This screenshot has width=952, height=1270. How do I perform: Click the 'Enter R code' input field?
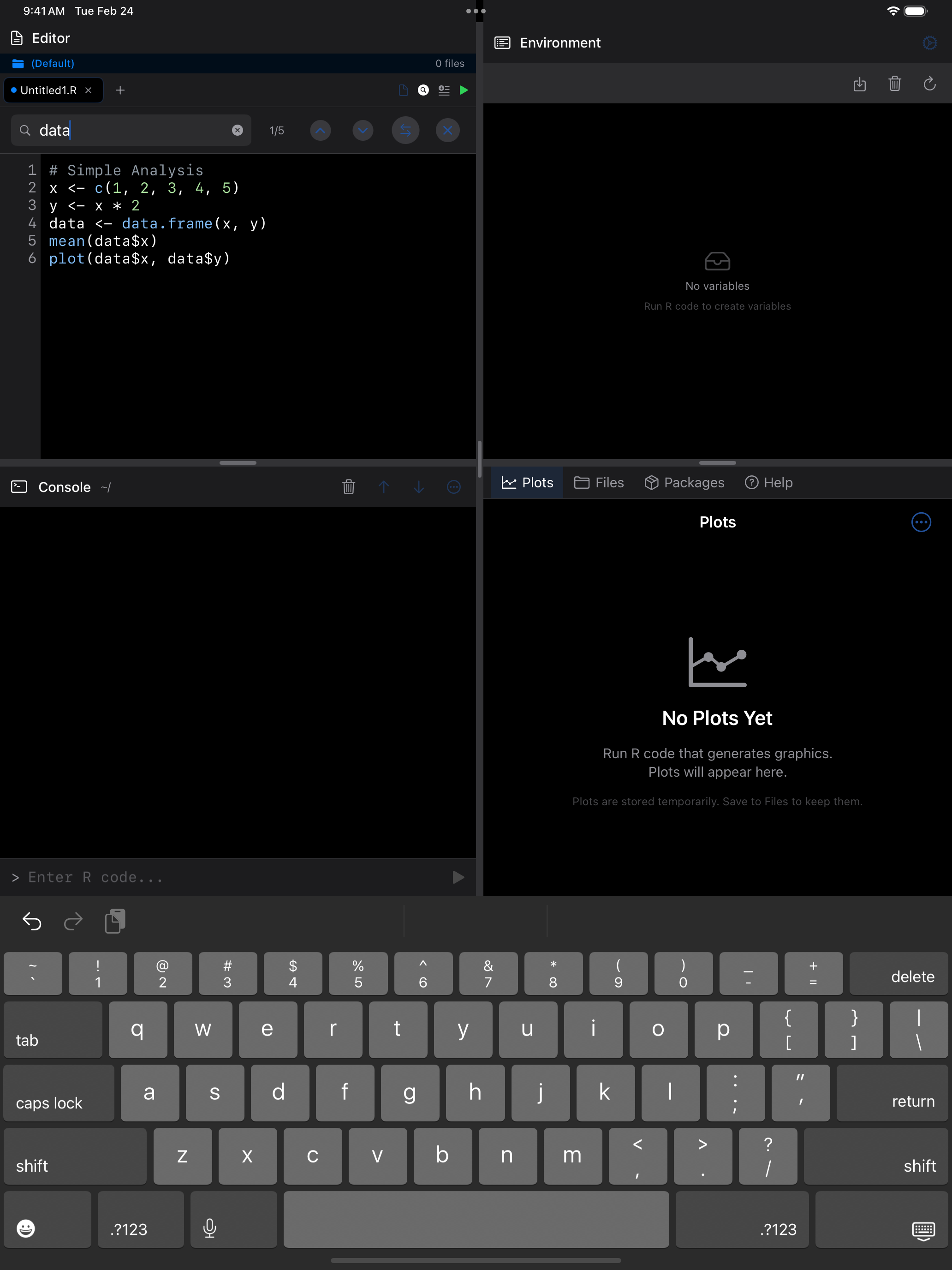click(172, 877)
